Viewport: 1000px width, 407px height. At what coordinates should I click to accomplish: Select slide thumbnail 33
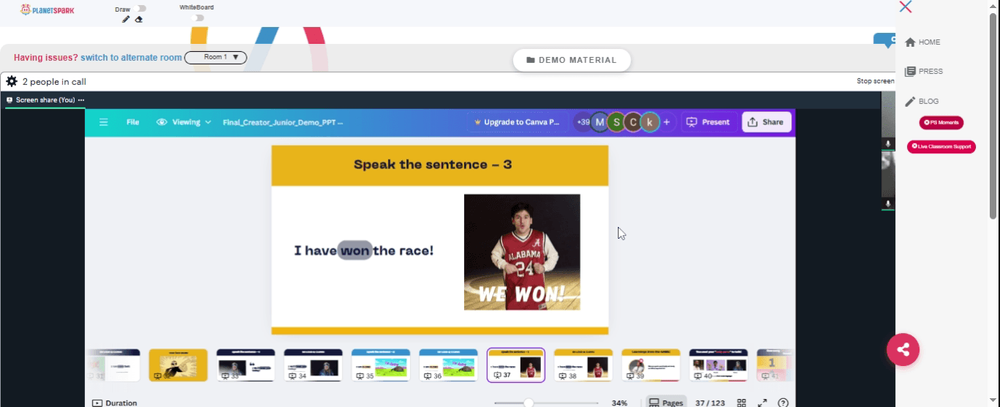[246, 365]
